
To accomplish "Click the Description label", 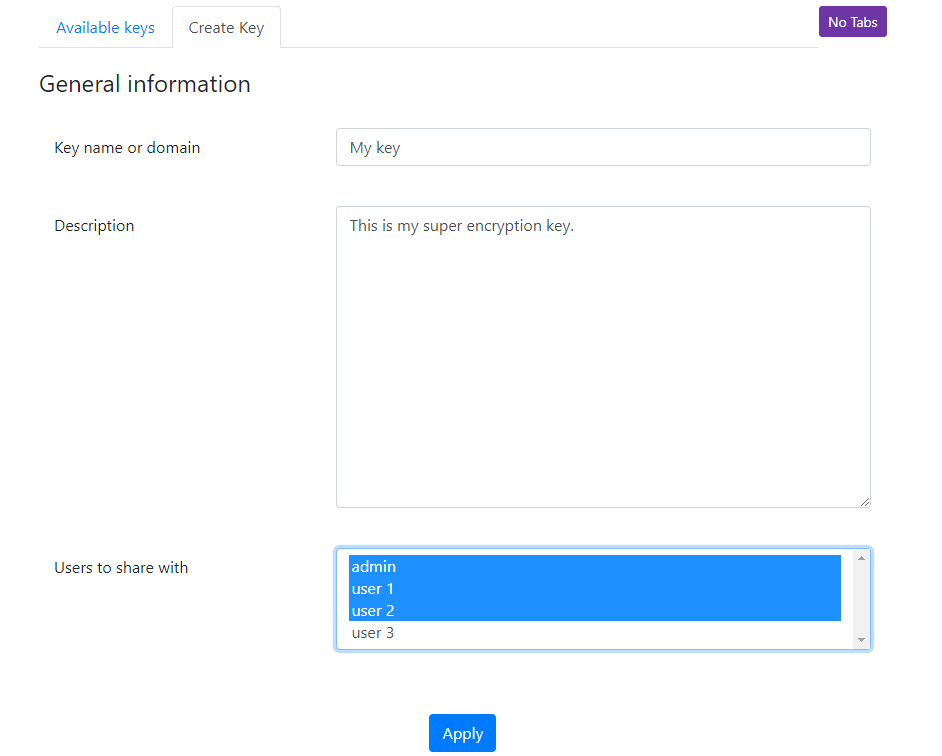I will point(94,226).
